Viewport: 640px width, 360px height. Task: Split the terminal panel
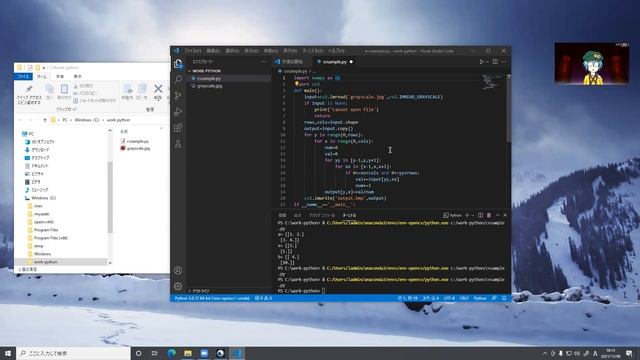coord(480,215)
